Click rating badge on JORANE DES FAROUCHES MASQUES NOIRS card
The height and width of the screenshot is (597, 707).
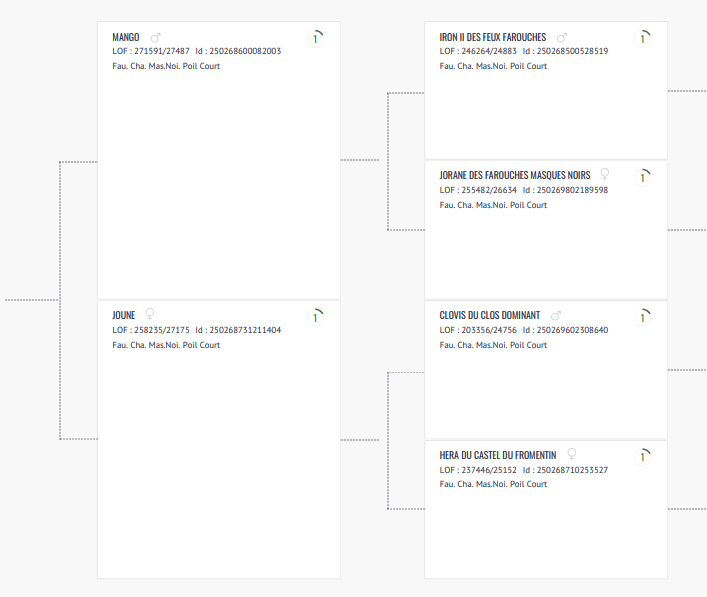644,177
